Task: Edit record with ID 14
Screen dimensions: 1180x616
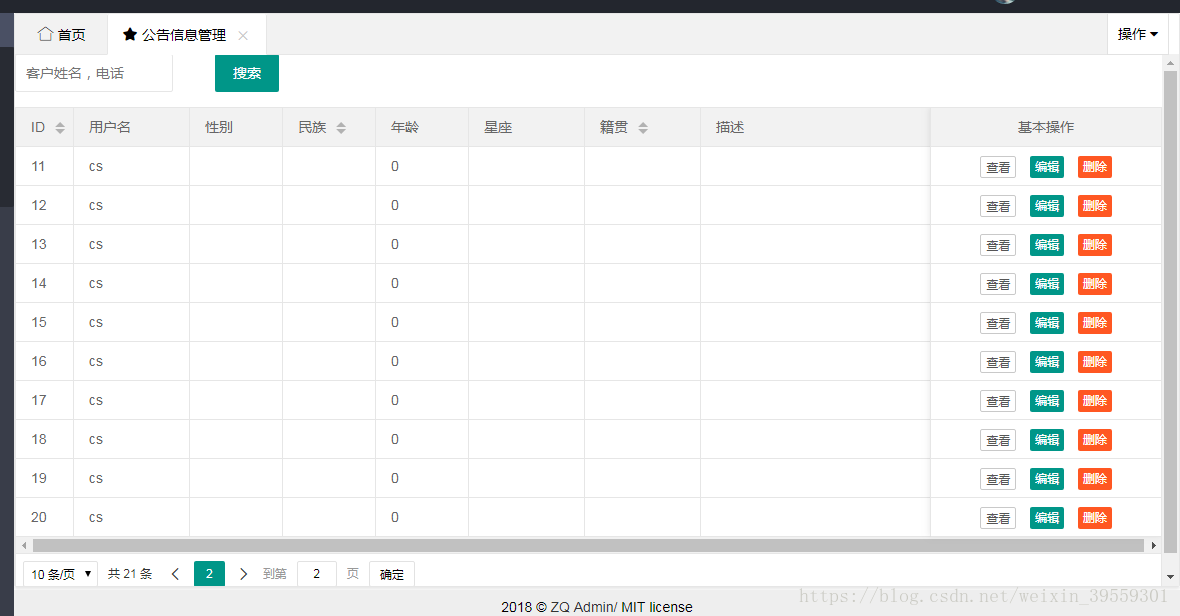Action: click(1047, 284)
